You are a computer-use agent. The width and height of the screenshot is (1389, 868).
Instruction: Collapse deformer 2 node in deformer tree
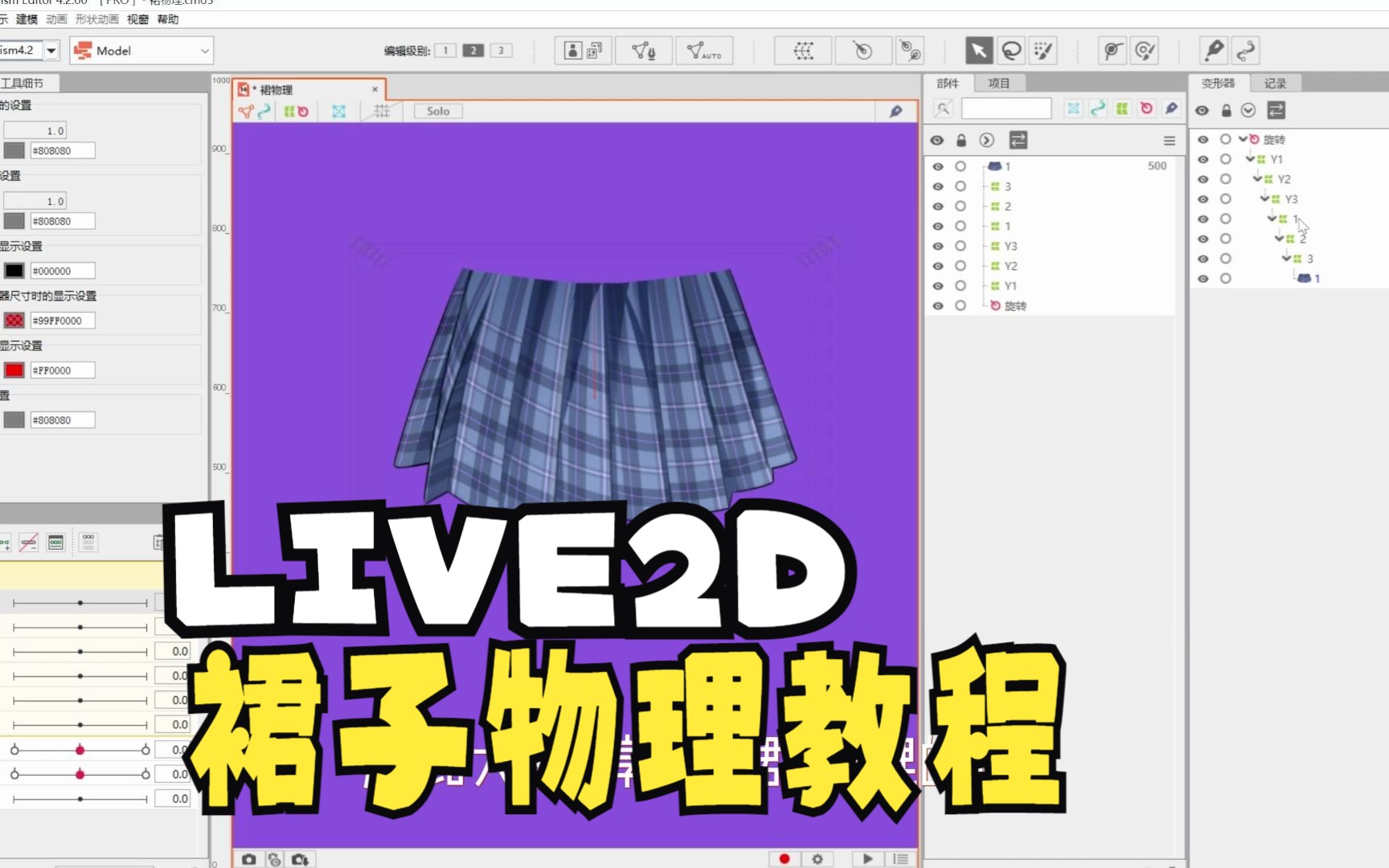coord(1279,238)
